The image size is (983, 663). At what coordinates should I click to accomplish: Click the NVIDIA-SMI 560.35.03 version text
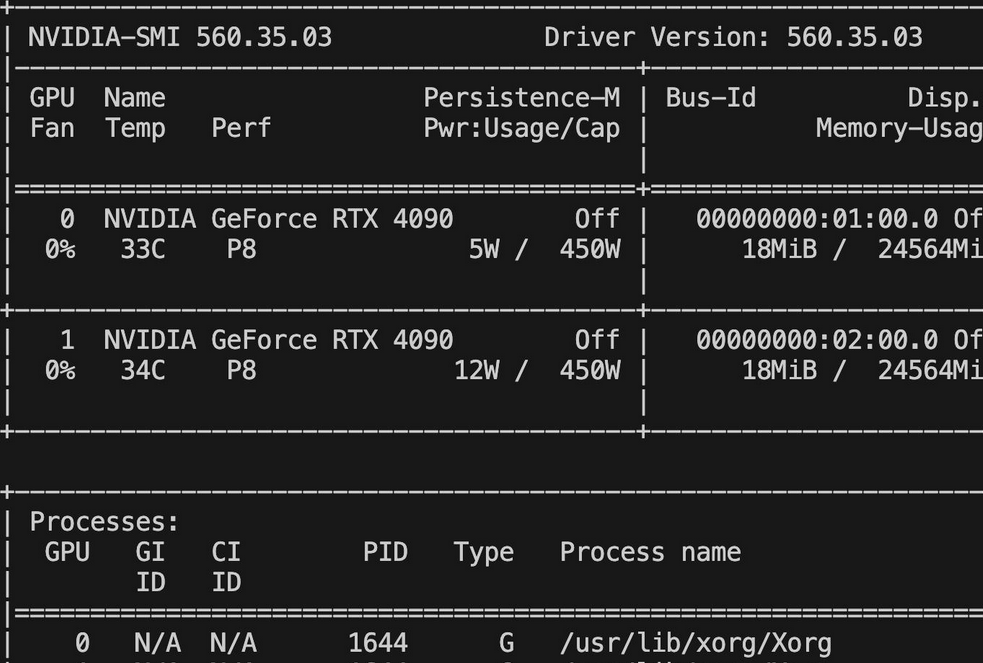tap(180, 38)
